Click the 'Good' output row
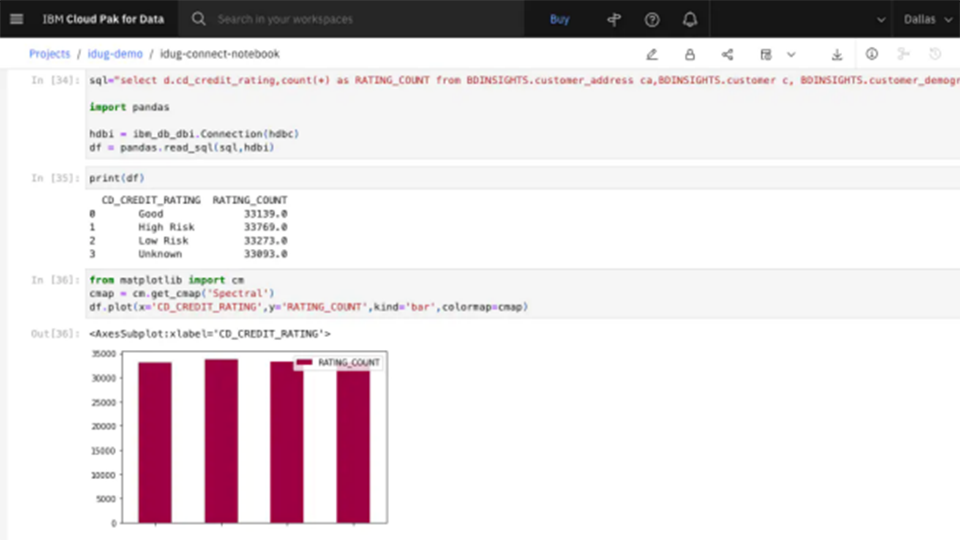 pos(189,214)
